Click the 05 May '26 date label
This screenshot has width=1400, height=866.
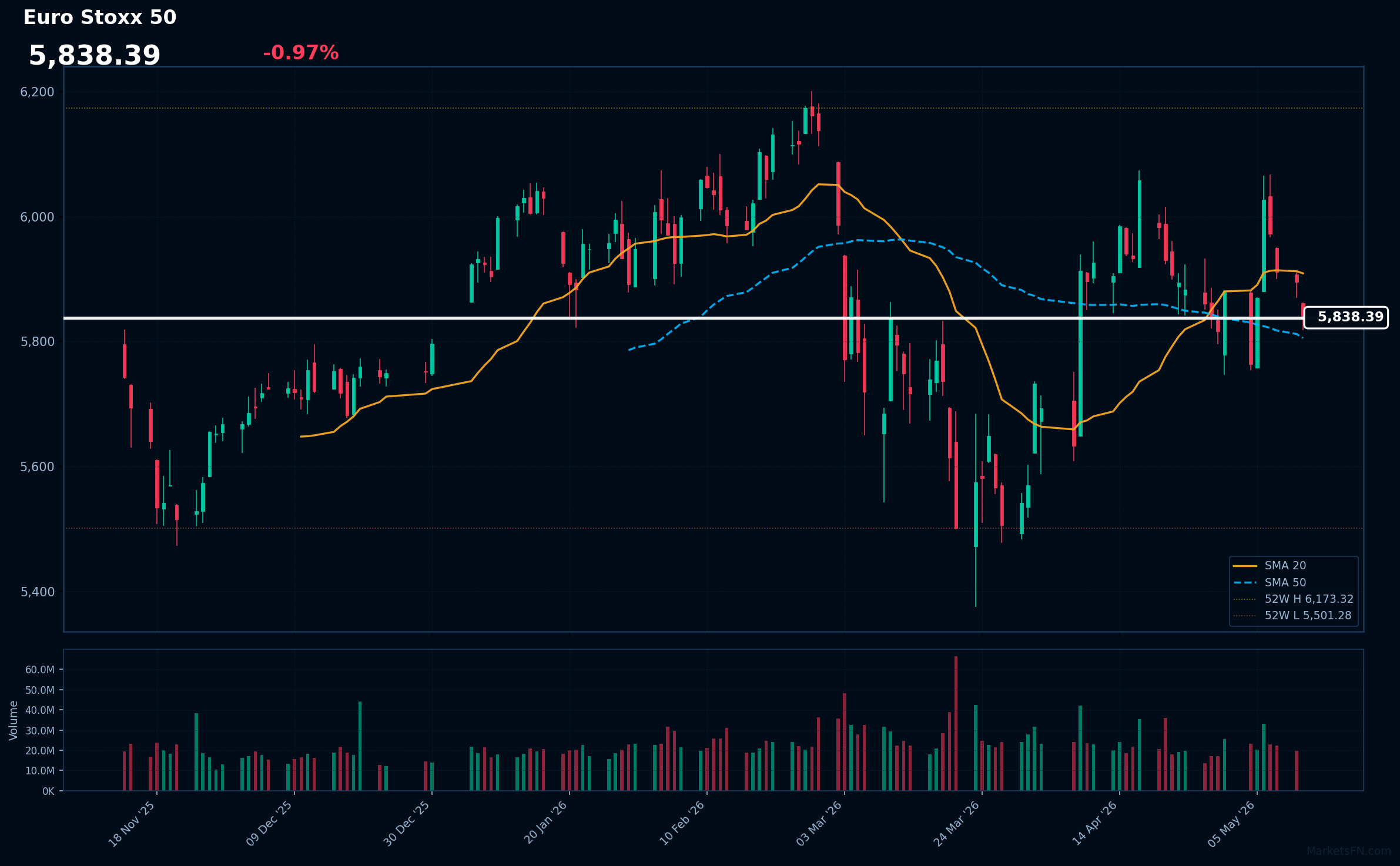tap(1231, 824)
